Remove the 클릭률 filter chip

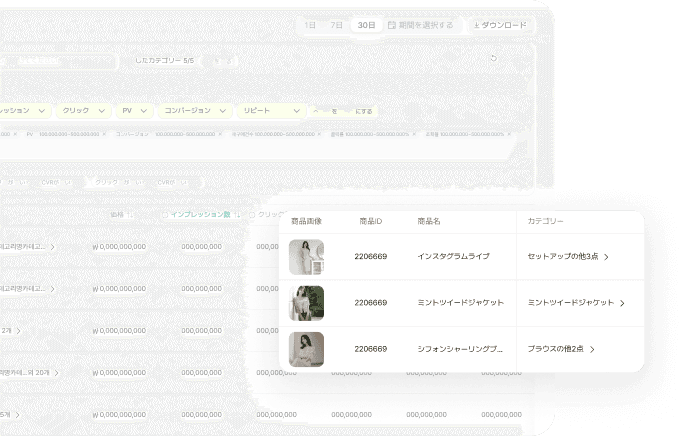(414, 134)
